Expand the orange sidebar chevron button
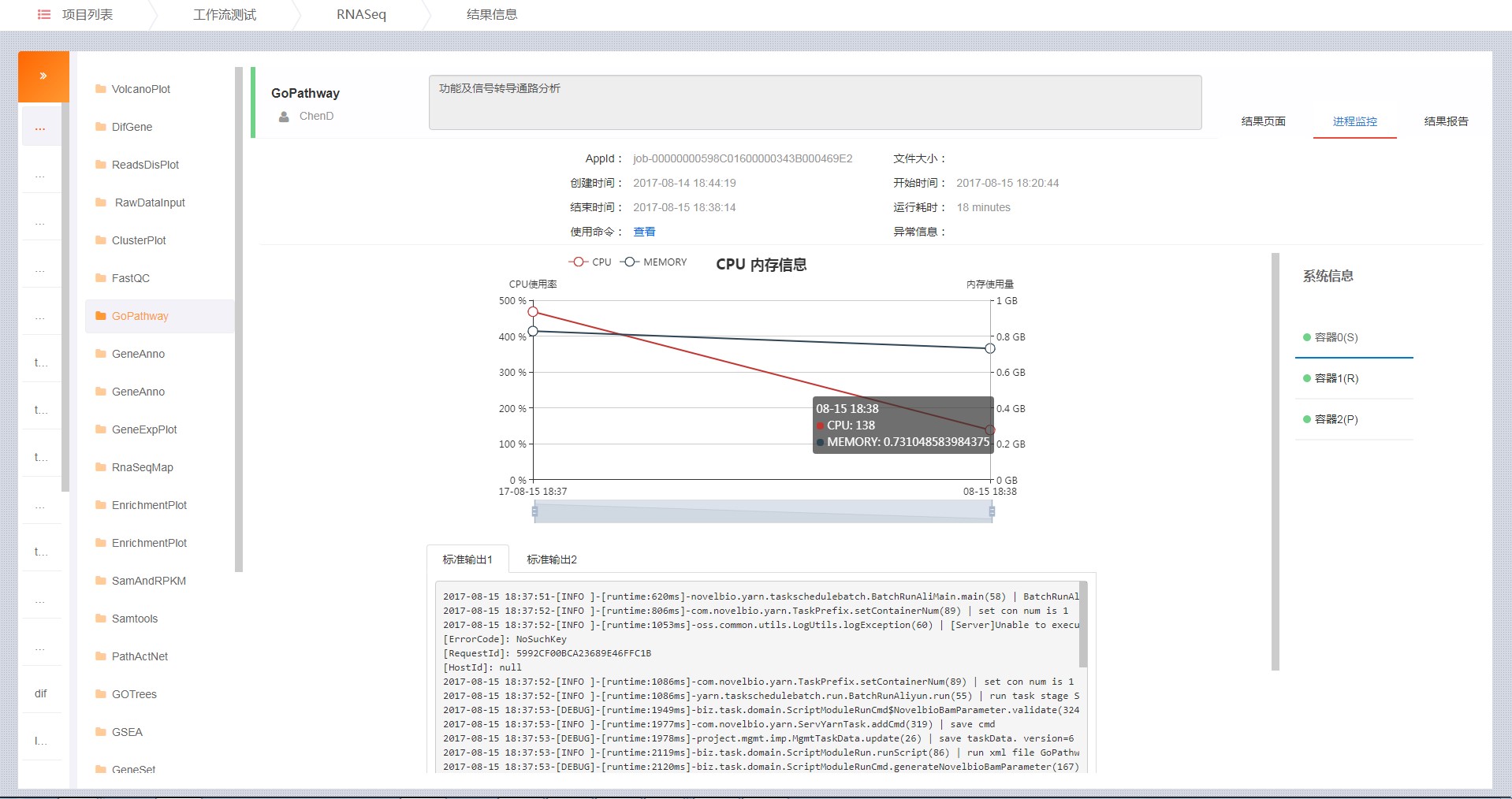The height and width of the screenshot is (799, 1512). pos(43,76)
